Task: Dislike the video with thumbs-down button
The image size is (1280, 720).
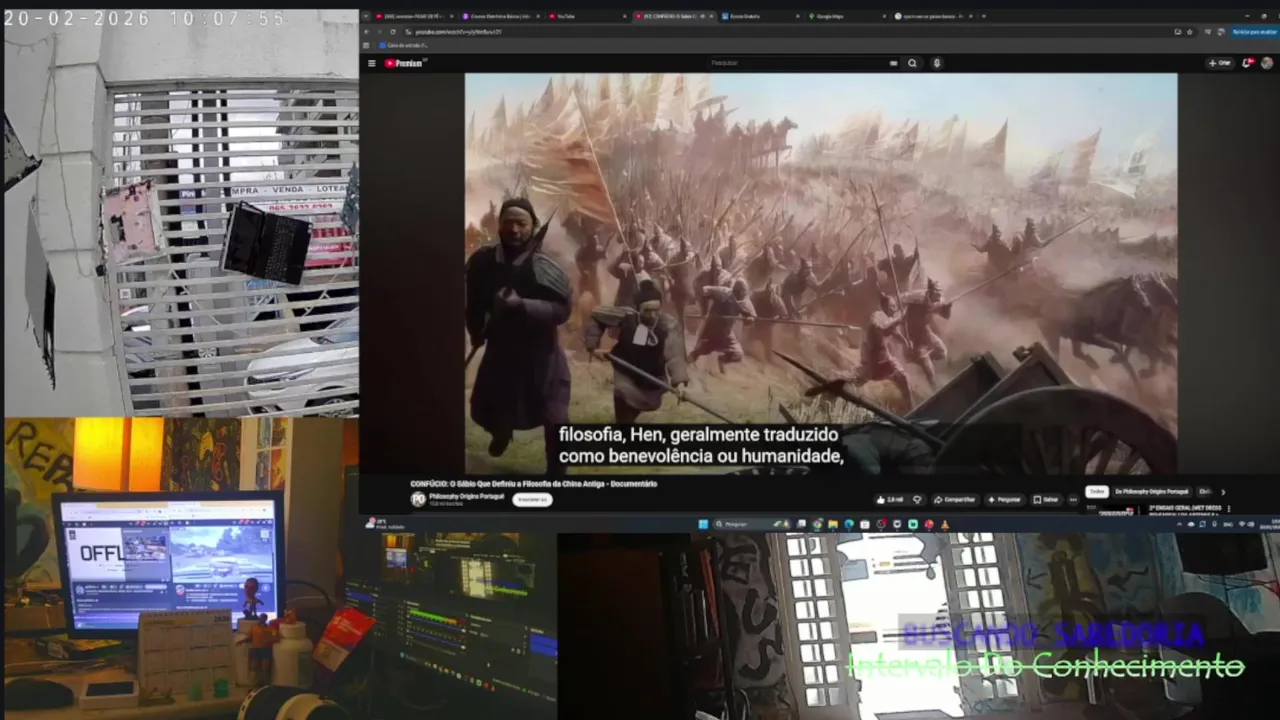Action: click(x=917, y=499)
